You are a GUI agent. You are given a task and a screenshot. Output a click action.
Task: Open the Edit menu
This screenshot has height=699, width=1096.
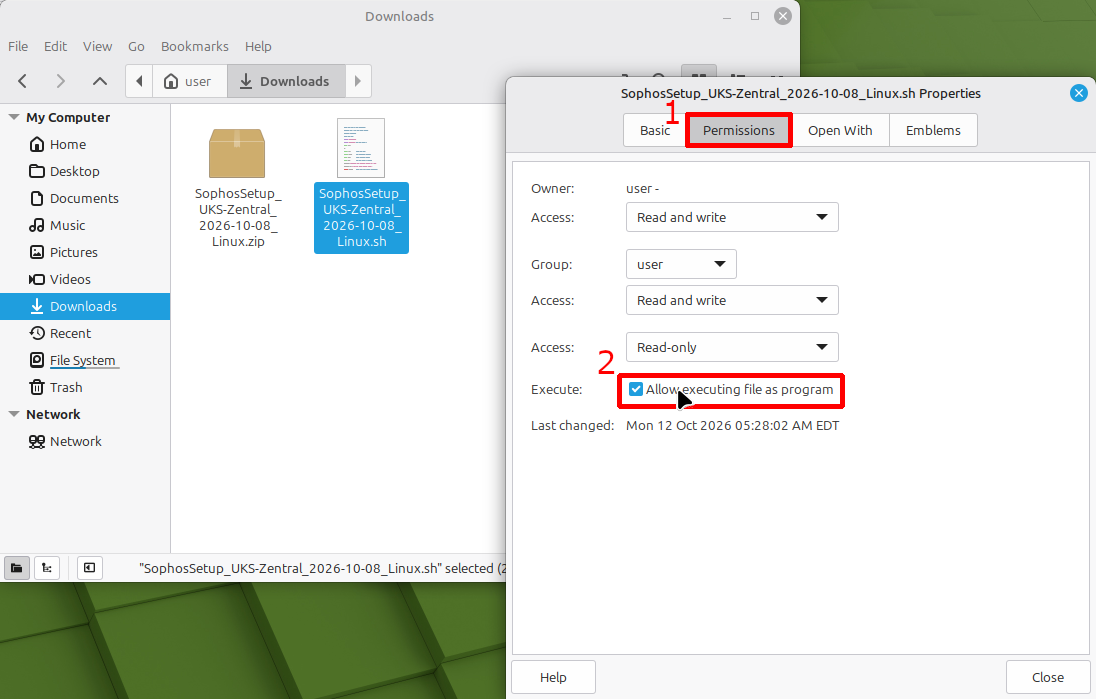click(55, 46)
